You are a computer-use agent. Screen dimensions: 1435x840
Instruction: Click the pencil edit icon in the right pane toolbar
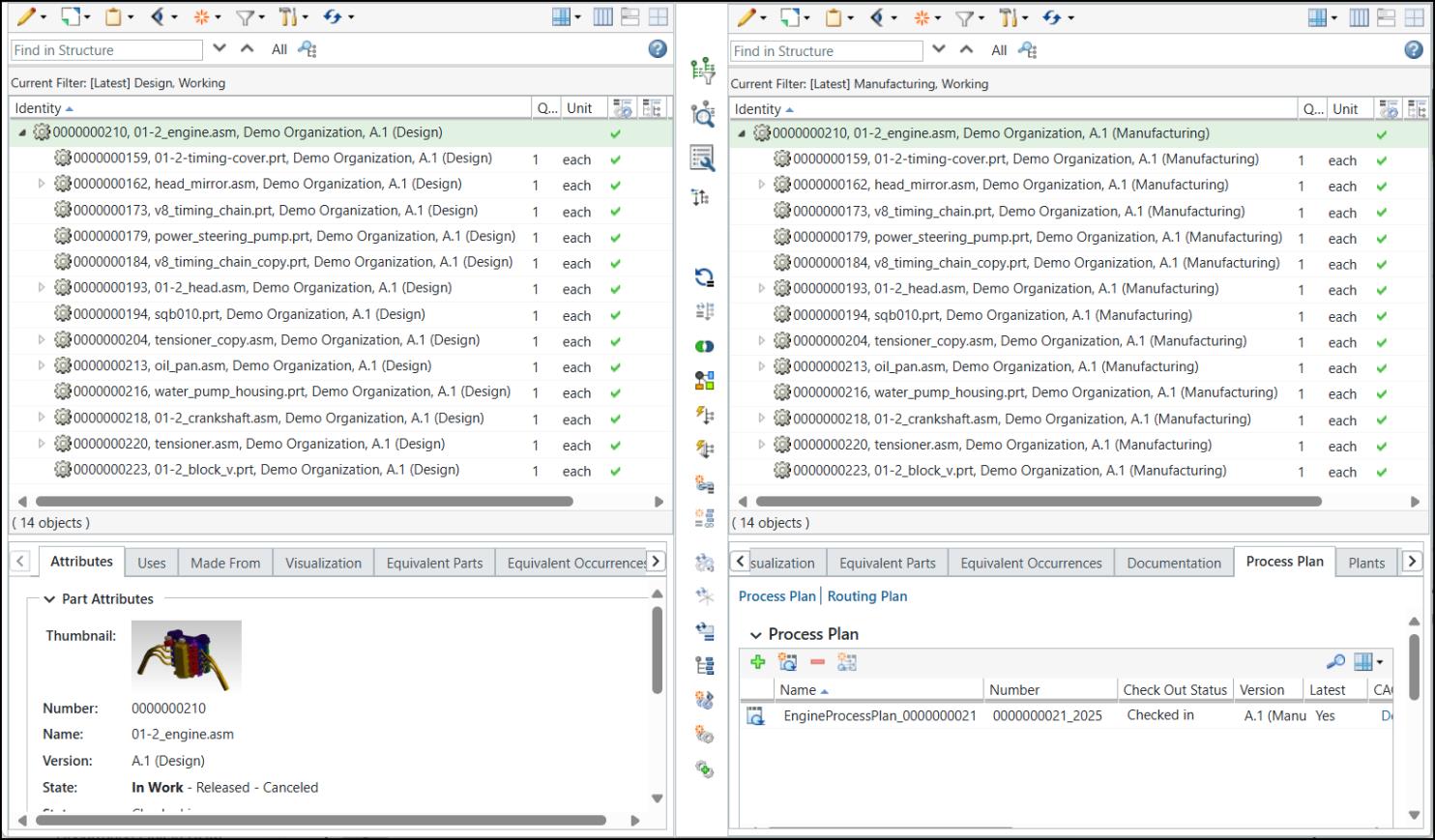point(747,17)
